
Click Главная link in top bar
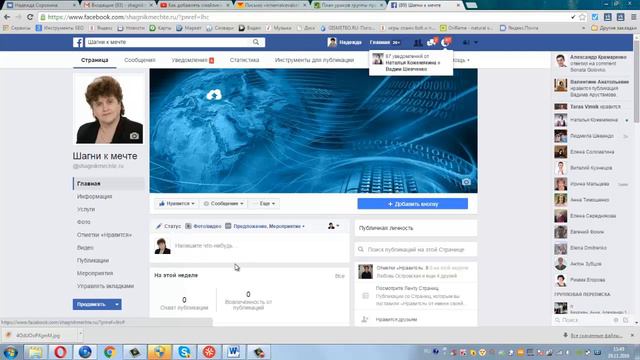coord(380,42)
